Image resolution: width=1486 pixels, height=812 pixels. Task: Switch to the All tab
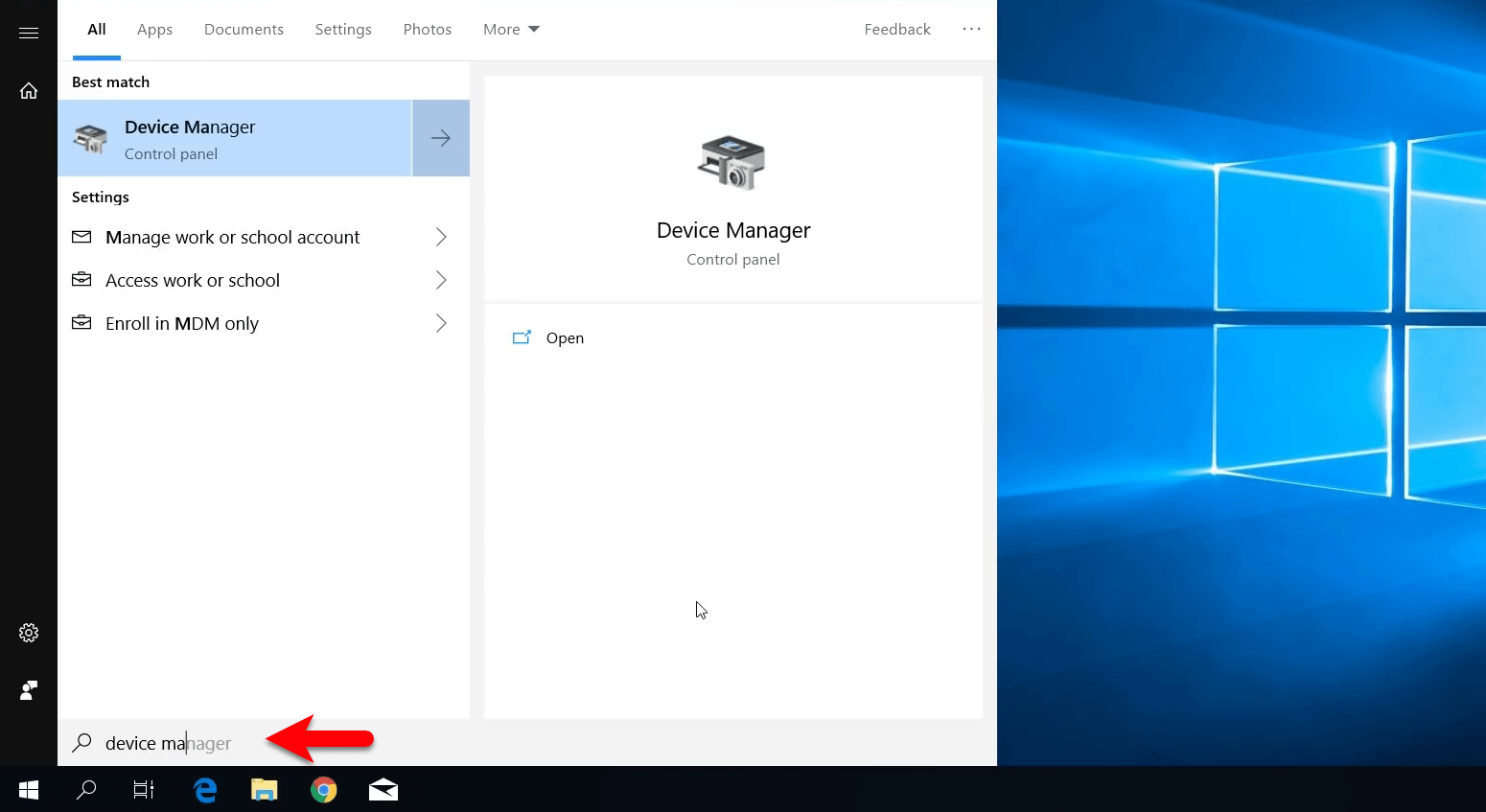97,30
